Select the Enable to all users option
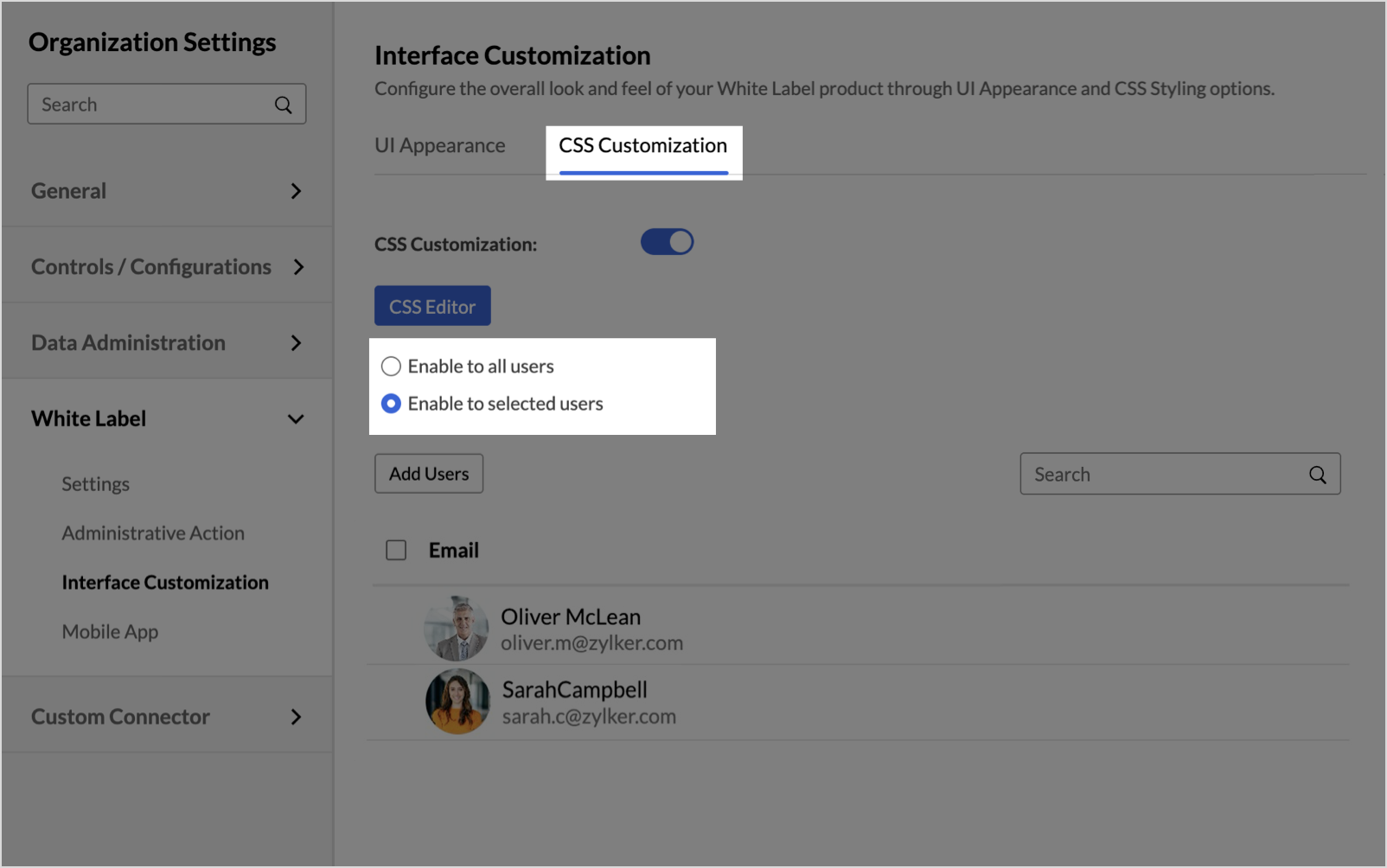Image resolution: width=1387 pixels, height=868 pixels. (392, 367)
